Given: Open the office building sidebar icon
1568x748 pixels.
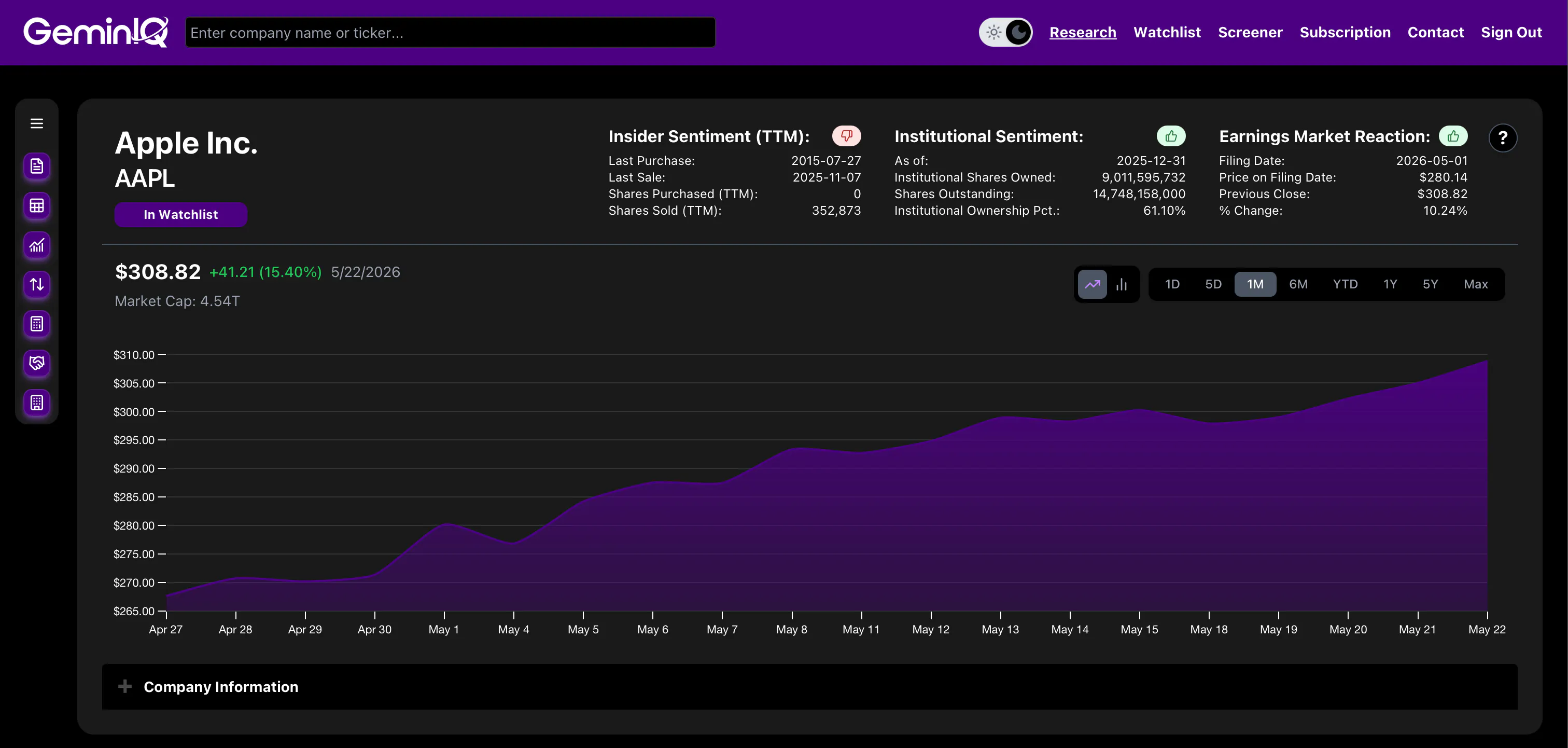Looking at the screenshot, I should tap(36, 403).
